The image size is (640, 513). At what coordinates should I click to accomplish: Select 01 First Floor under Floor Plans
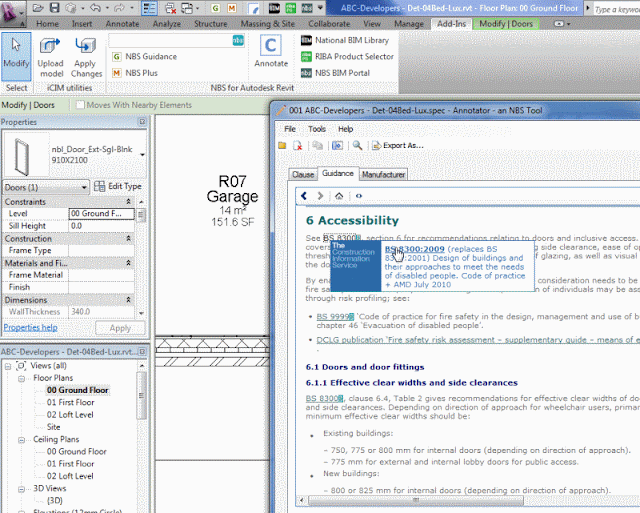tap(70, 402)
